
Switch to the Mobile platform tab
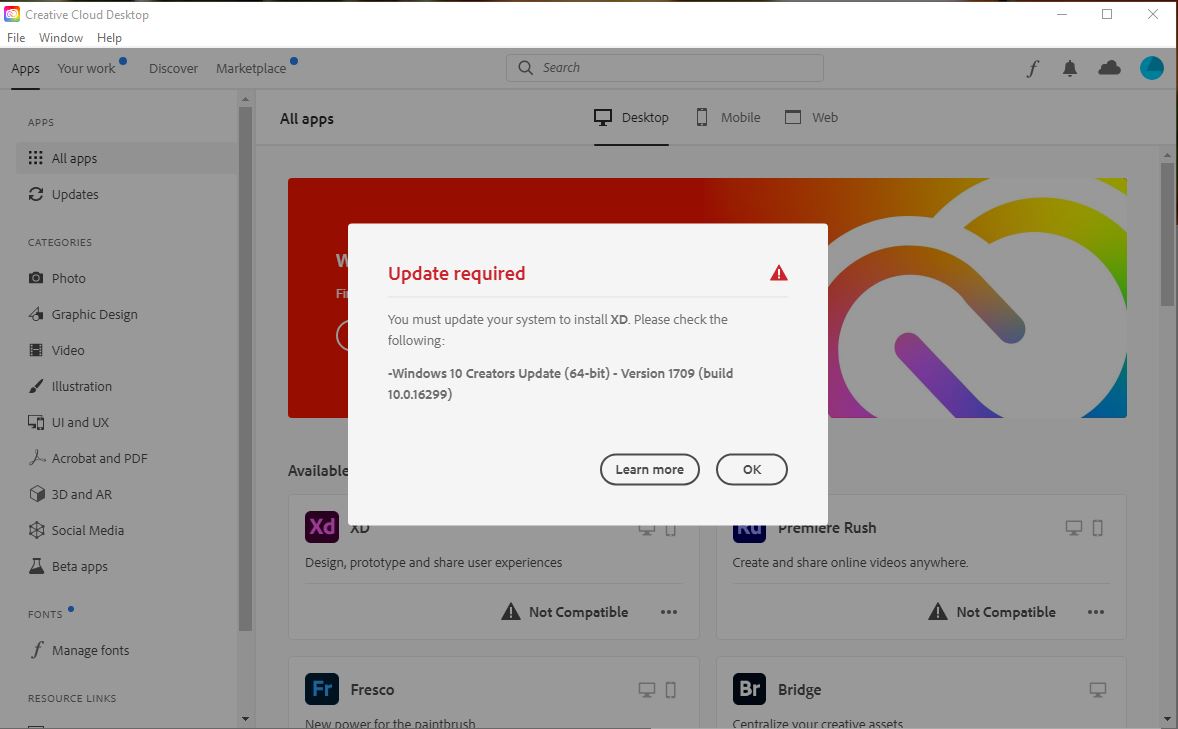728,117
